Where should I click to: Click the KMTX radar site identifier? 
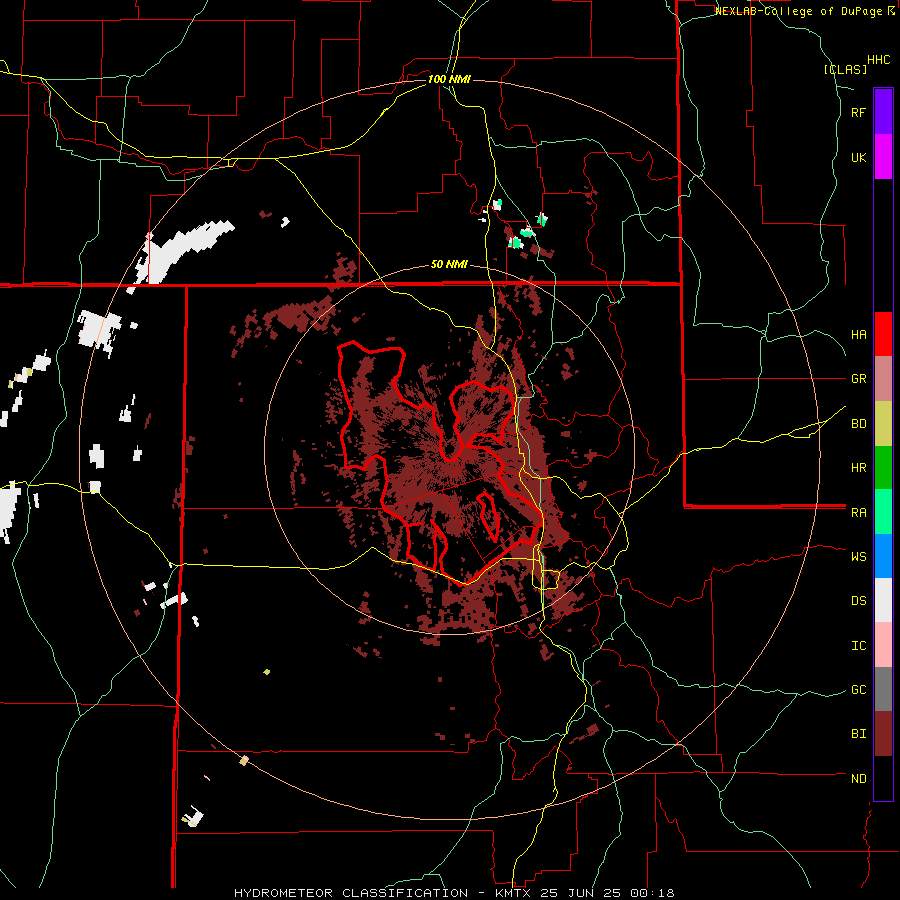(x=515, y=893)
